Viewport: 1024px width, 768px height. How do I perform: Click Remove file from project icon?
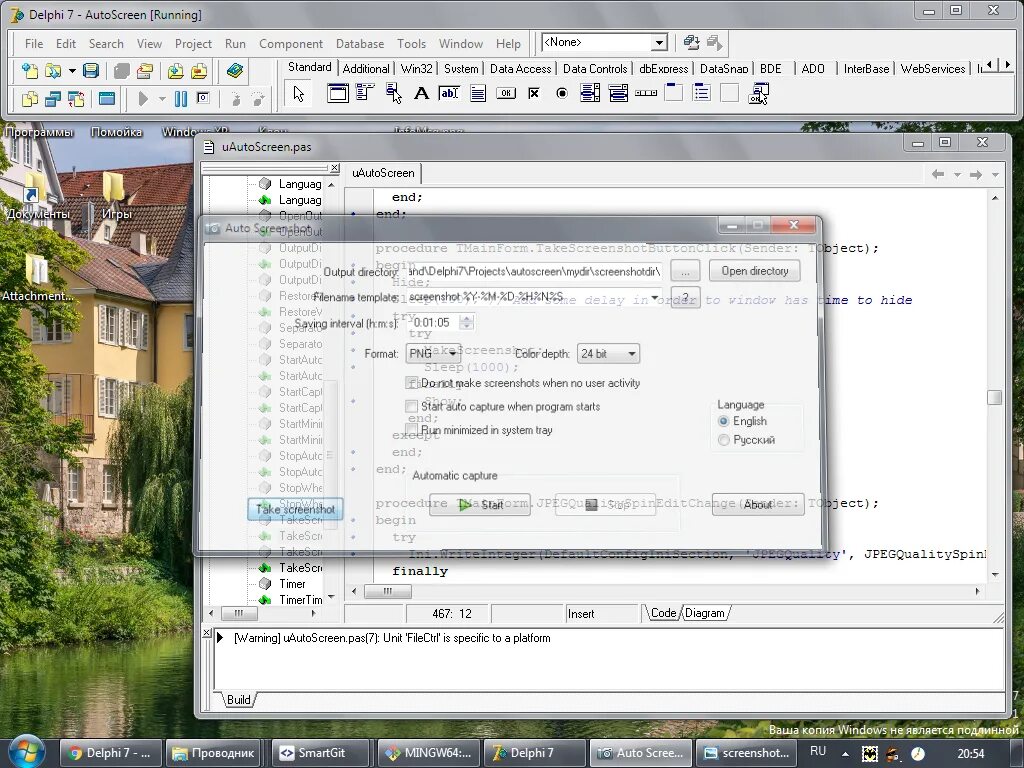(199, 71)
